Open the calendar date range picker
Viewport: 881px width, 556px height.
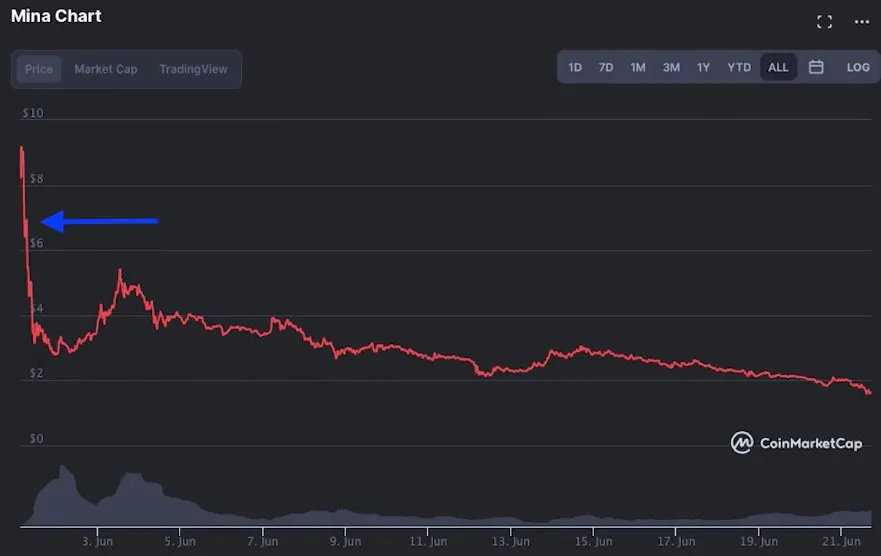point(816,67)
